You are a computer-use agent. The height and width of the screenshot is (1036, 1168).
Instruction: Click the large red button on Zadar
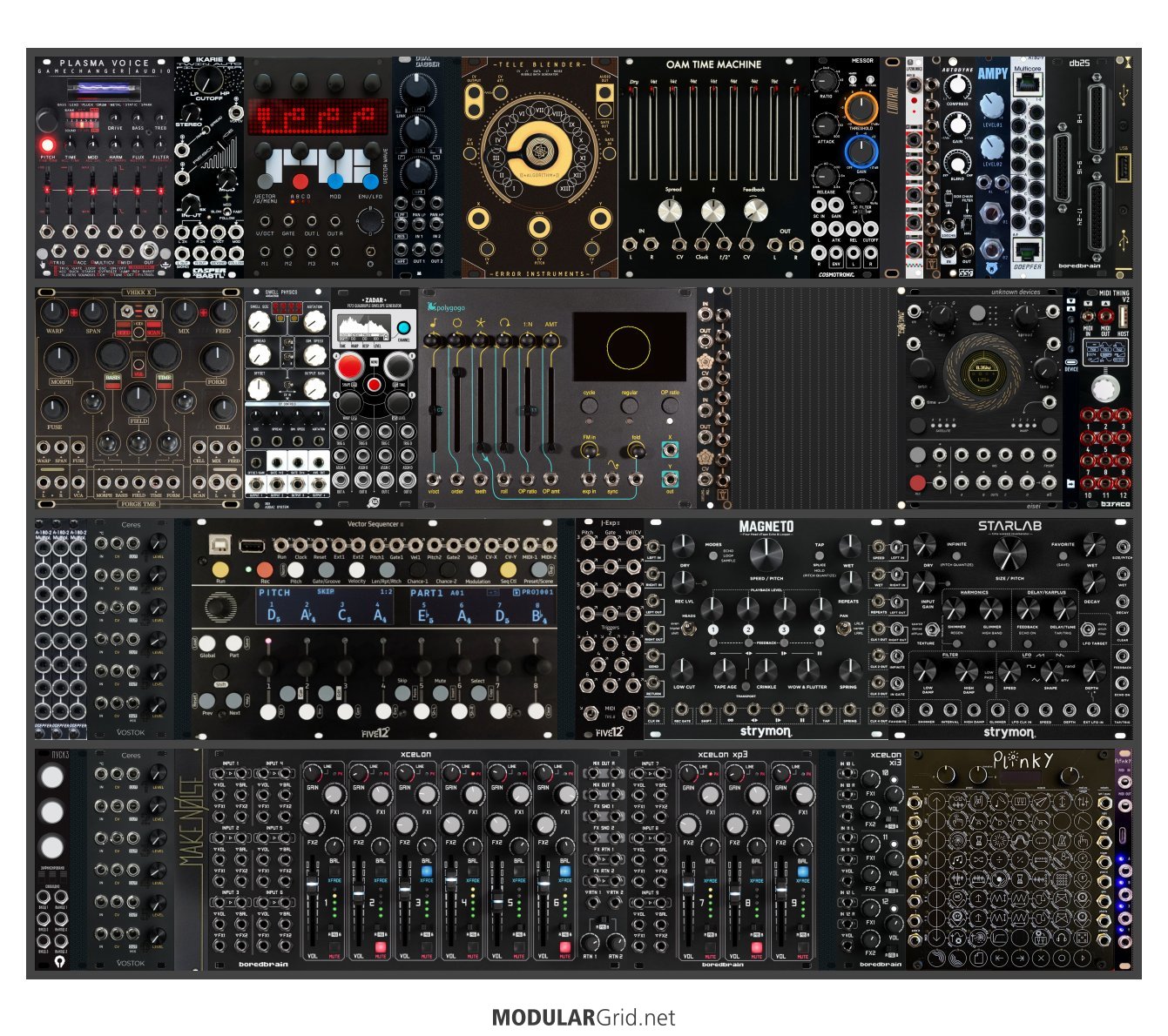tap(350, 367)
